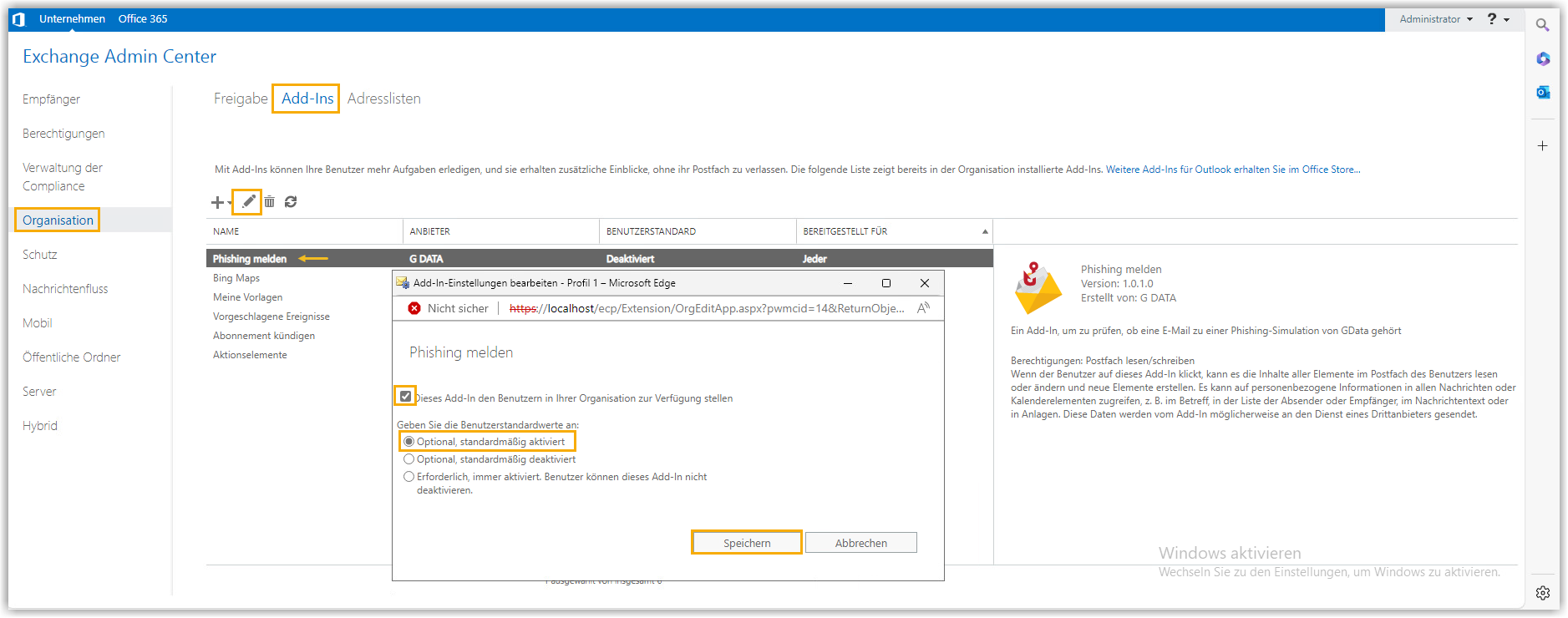This screenshot has height=618, width=1568.
Task: Minimize the add-in settings popup window
Action: 848,283
